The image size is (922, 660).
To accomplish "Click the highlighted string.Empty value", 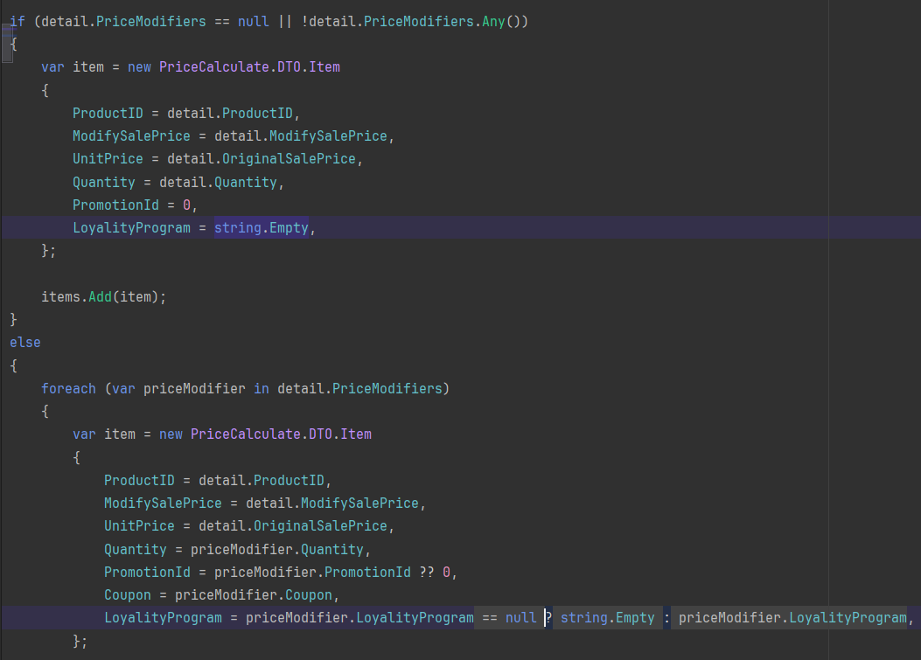I will [262, 228].
